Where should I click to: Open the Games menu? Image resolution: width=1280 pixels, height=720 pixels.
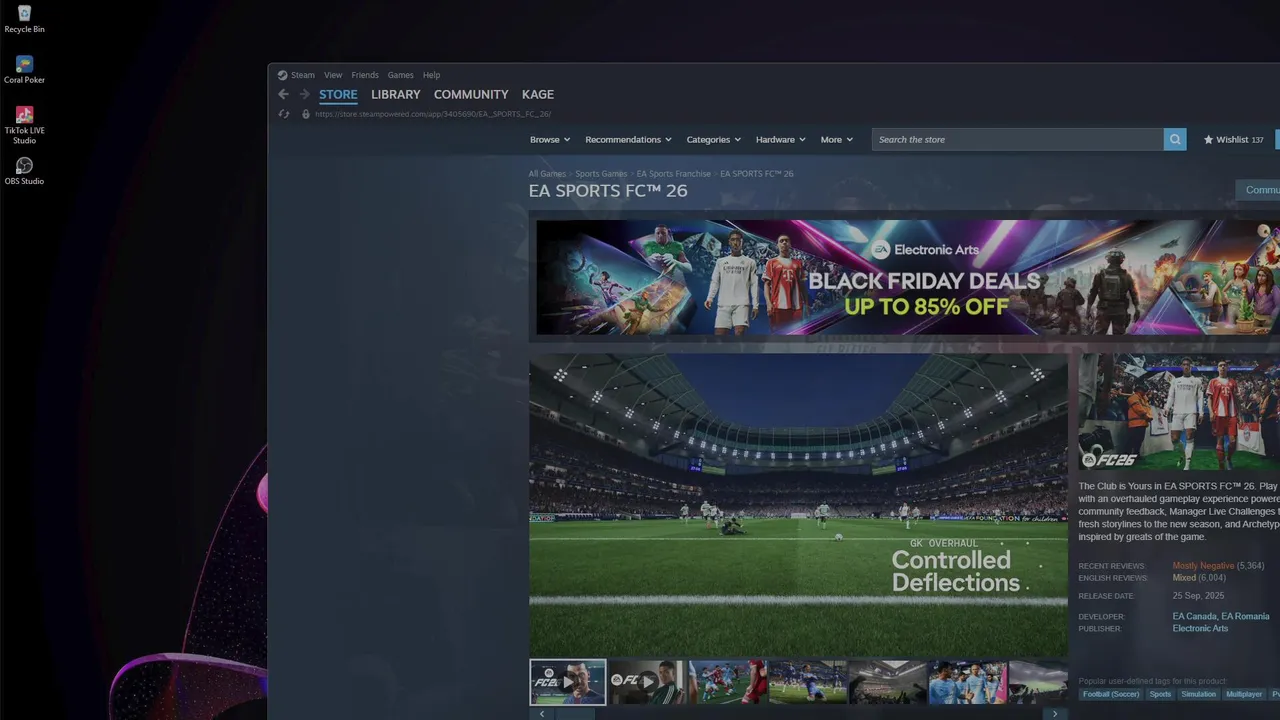click(x=401, y=75)
